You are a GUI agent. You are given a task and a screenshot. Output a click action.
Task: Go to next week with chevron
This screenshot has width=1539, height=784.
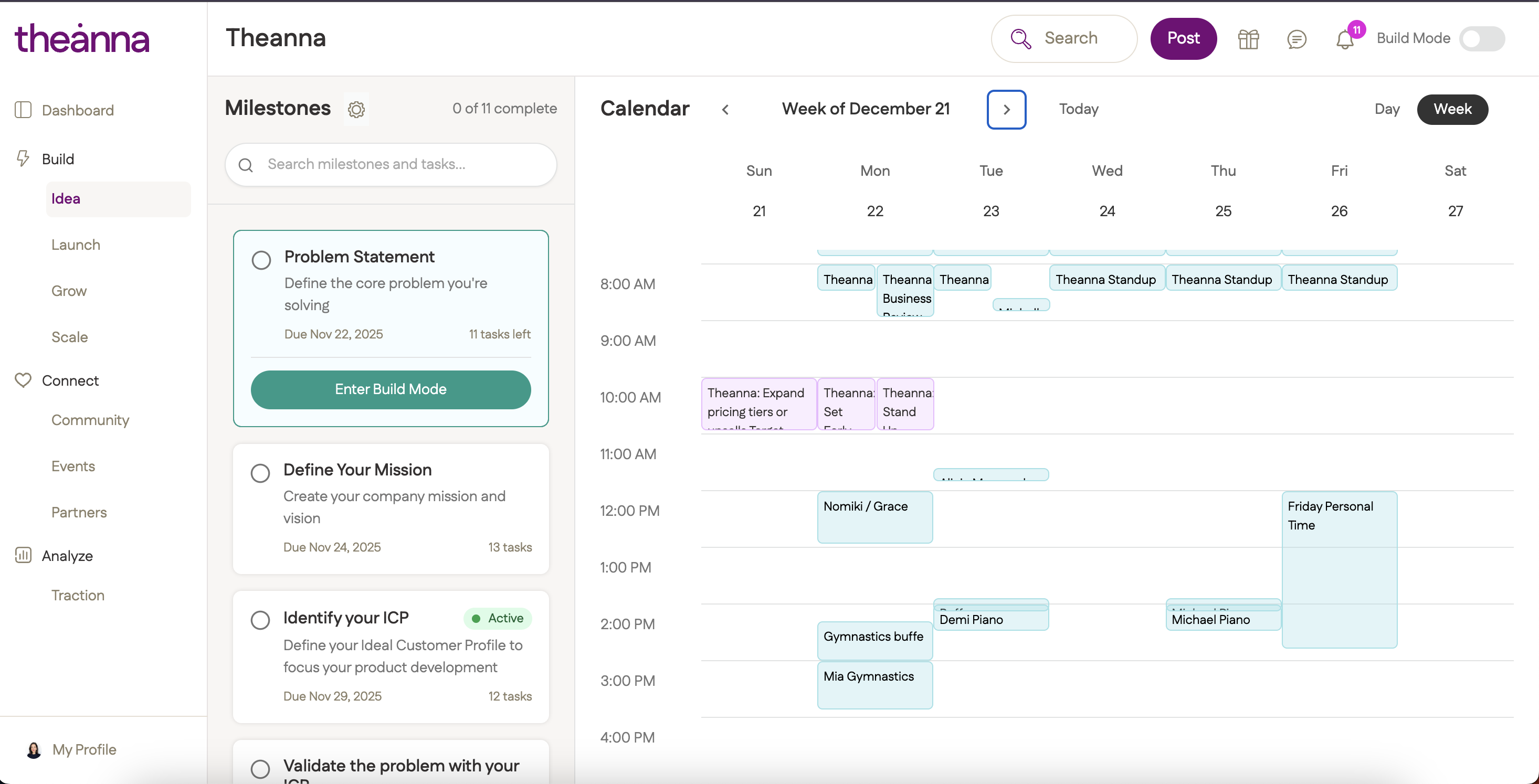pos(1006,109)
